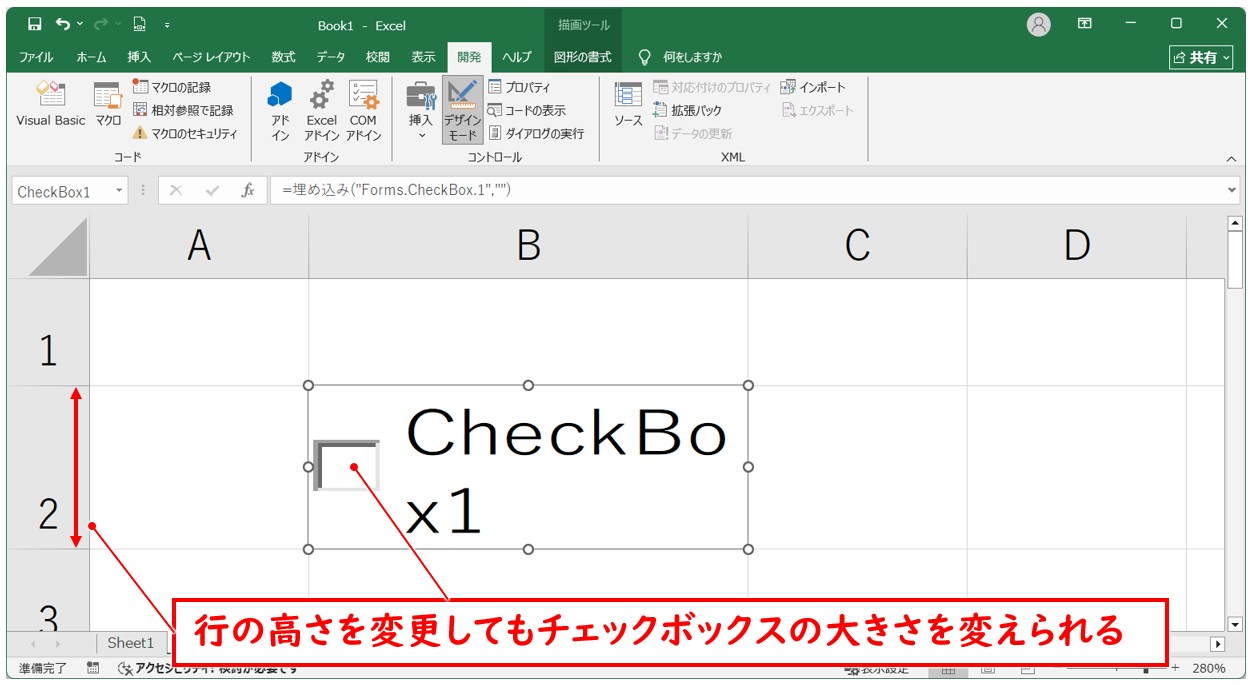Collapse the ribbon with the chevron
The width and height of the screenshot is (1253, 685).
pos(1231,158)
